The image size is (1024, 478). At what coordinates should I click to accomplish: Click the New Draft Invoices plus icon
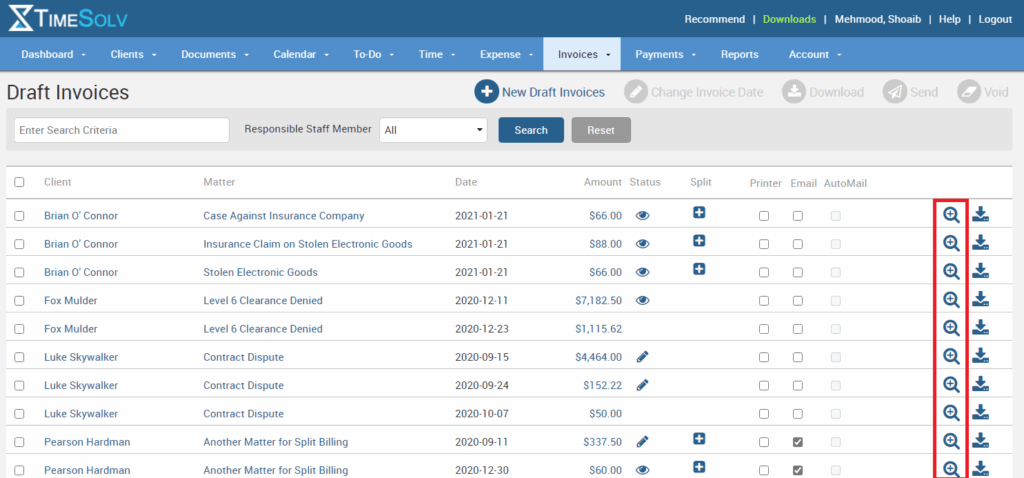tap(487, 92)
